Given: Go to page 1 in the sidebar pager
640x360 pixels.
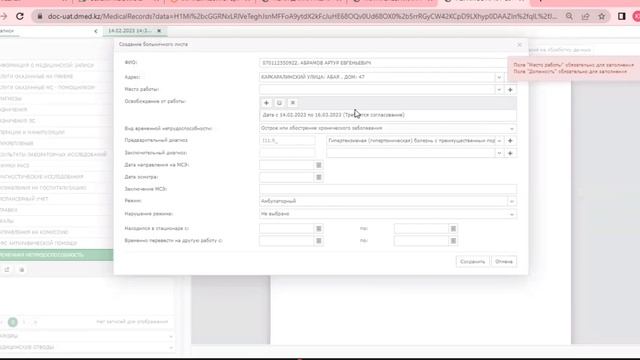Looking at the screenshot, I should [13, 322].
